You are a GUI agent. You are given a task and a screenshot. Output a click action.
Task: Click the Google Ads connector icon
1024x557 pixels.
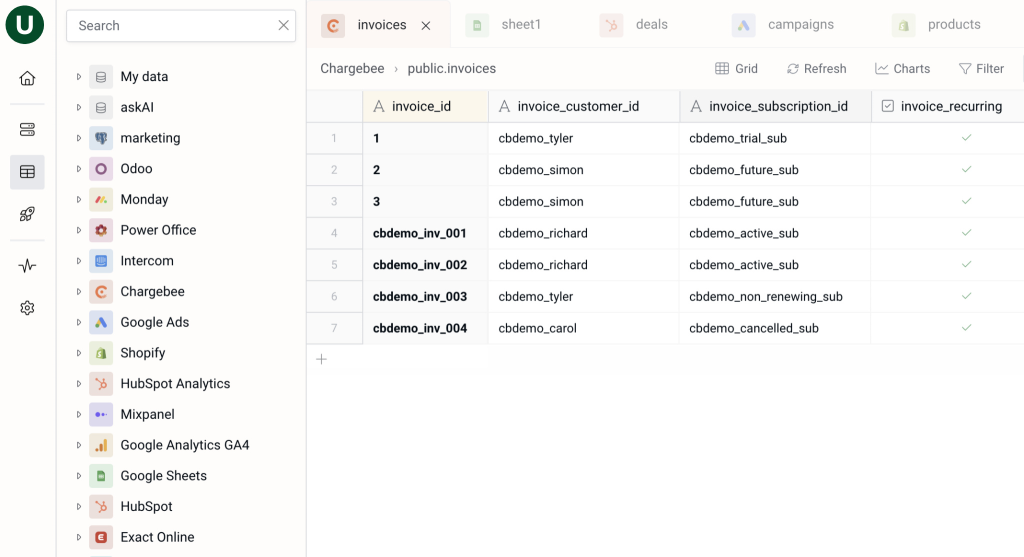101,322
